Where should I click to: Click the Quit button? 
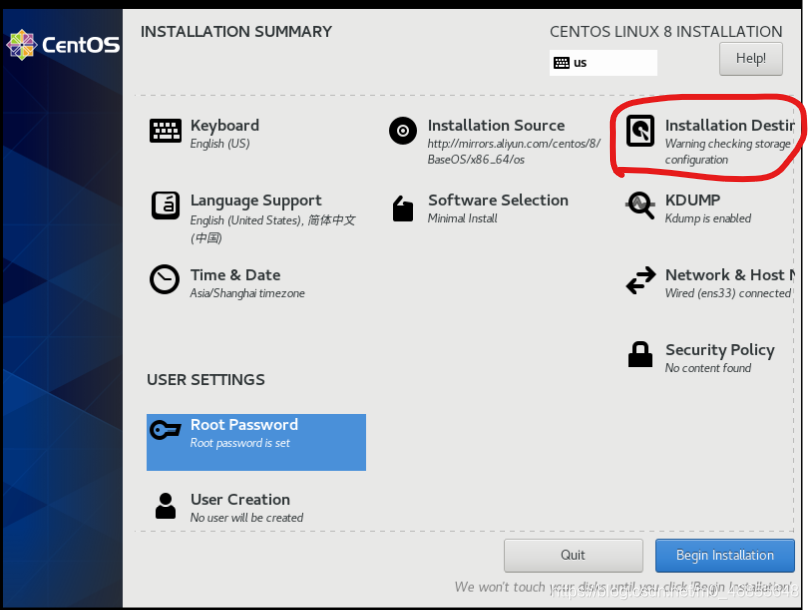point(573,555)
